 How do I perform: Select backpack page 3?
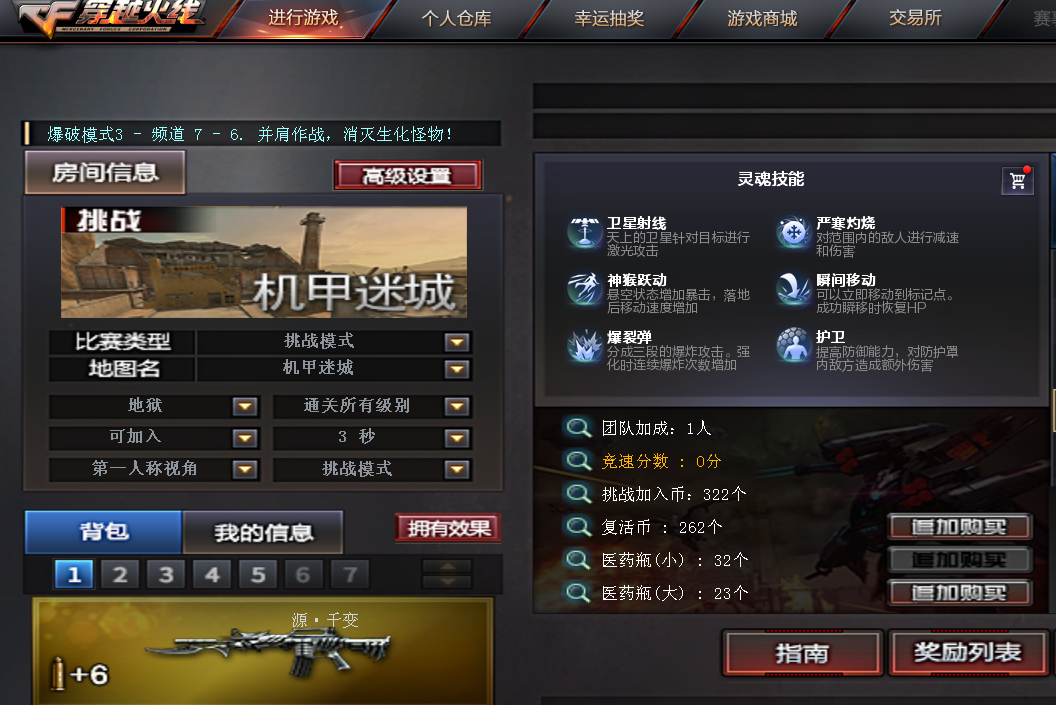coord(166,574)
